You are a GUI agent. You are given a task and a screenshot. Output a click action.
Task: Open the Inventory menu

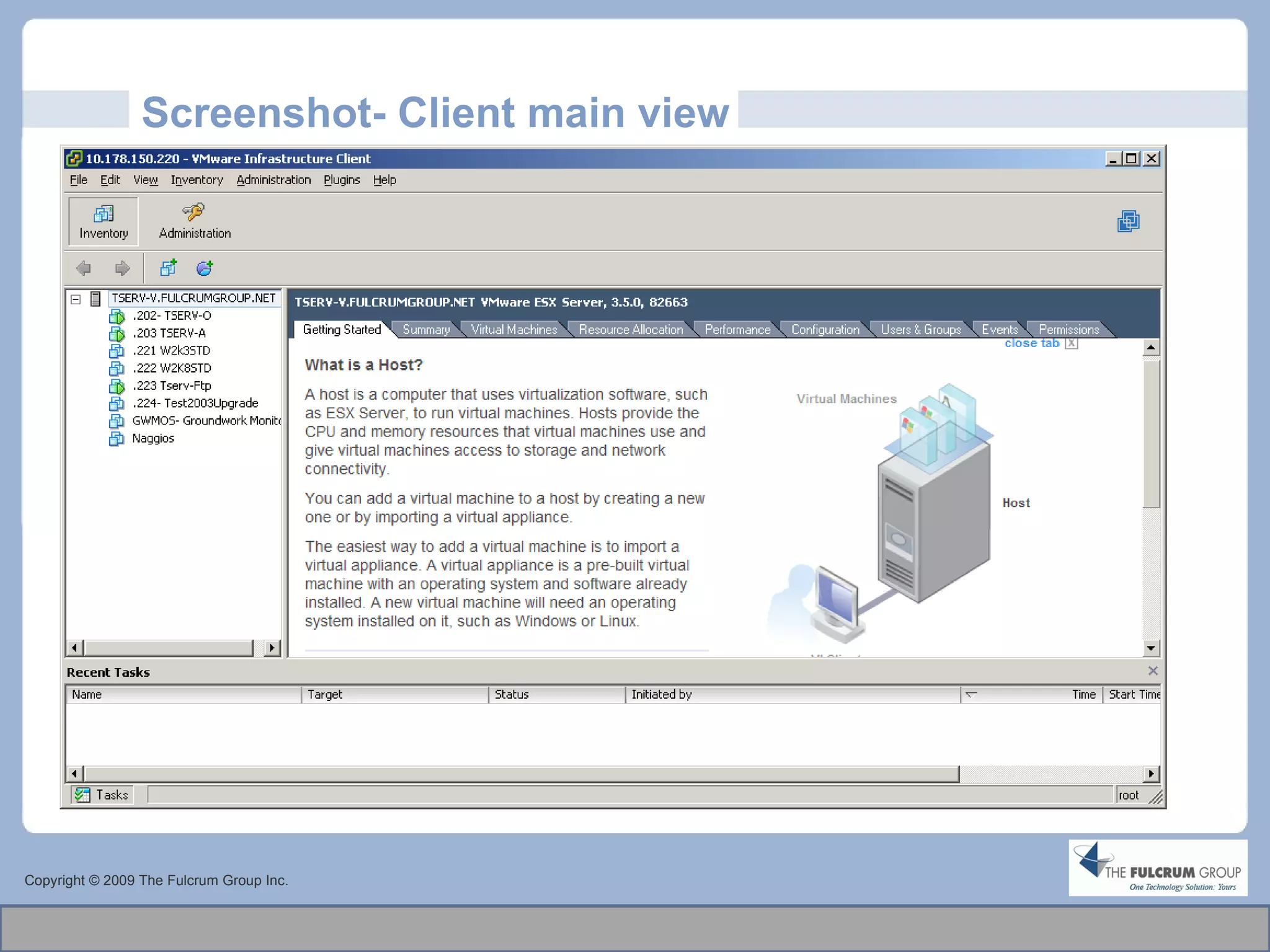197,180
